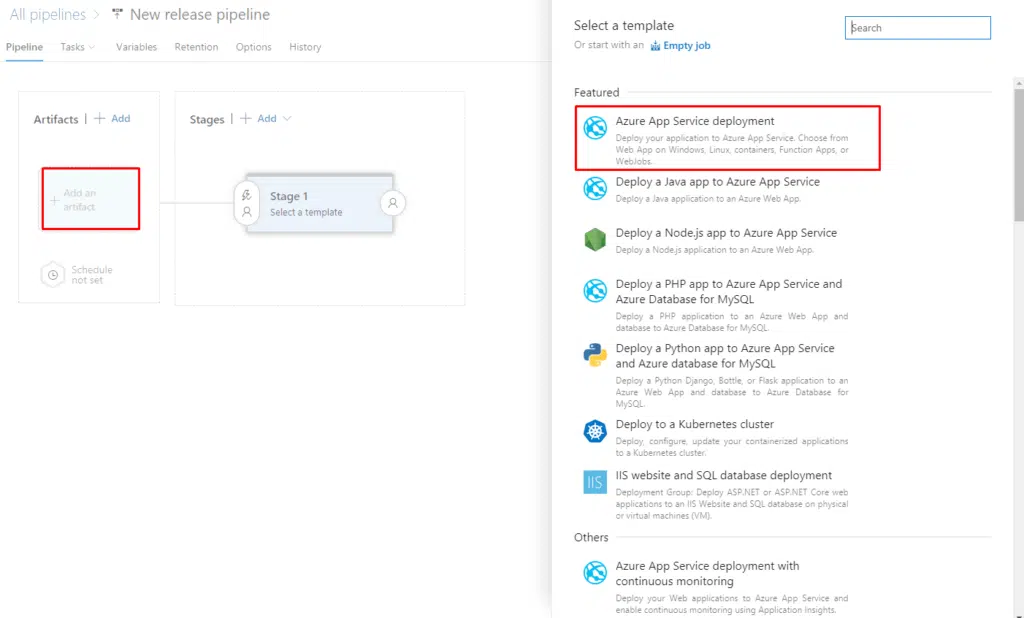Select Deploy a PHP app to Azure App Service

pos(729,291)
